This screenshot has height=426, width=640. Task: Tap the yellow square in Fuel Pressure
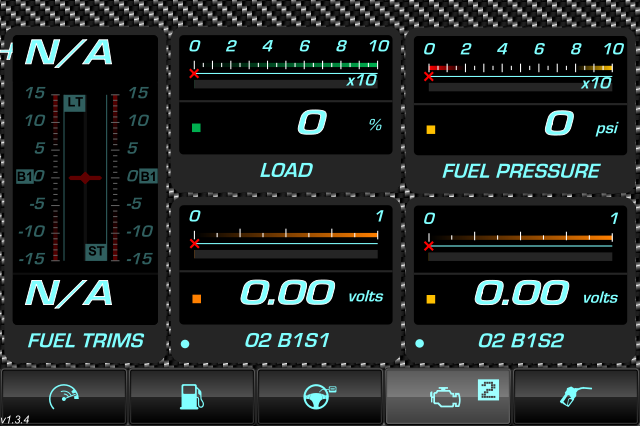431,130
